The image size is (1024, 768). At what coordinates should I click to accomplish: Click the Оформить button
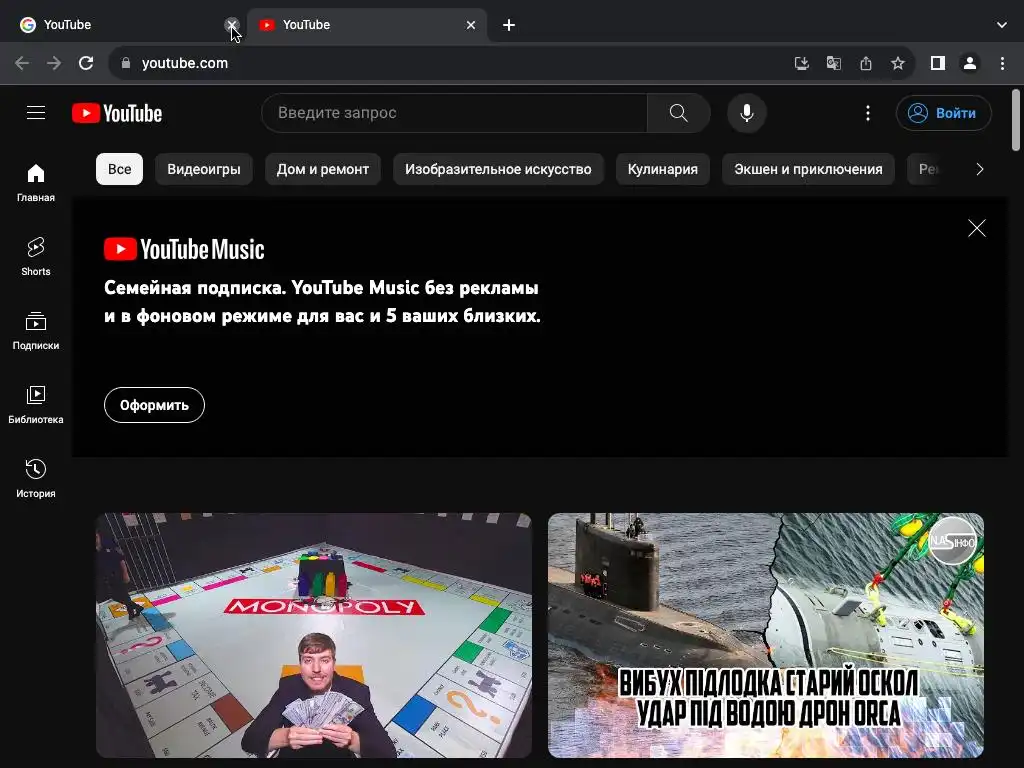point(154,405)
